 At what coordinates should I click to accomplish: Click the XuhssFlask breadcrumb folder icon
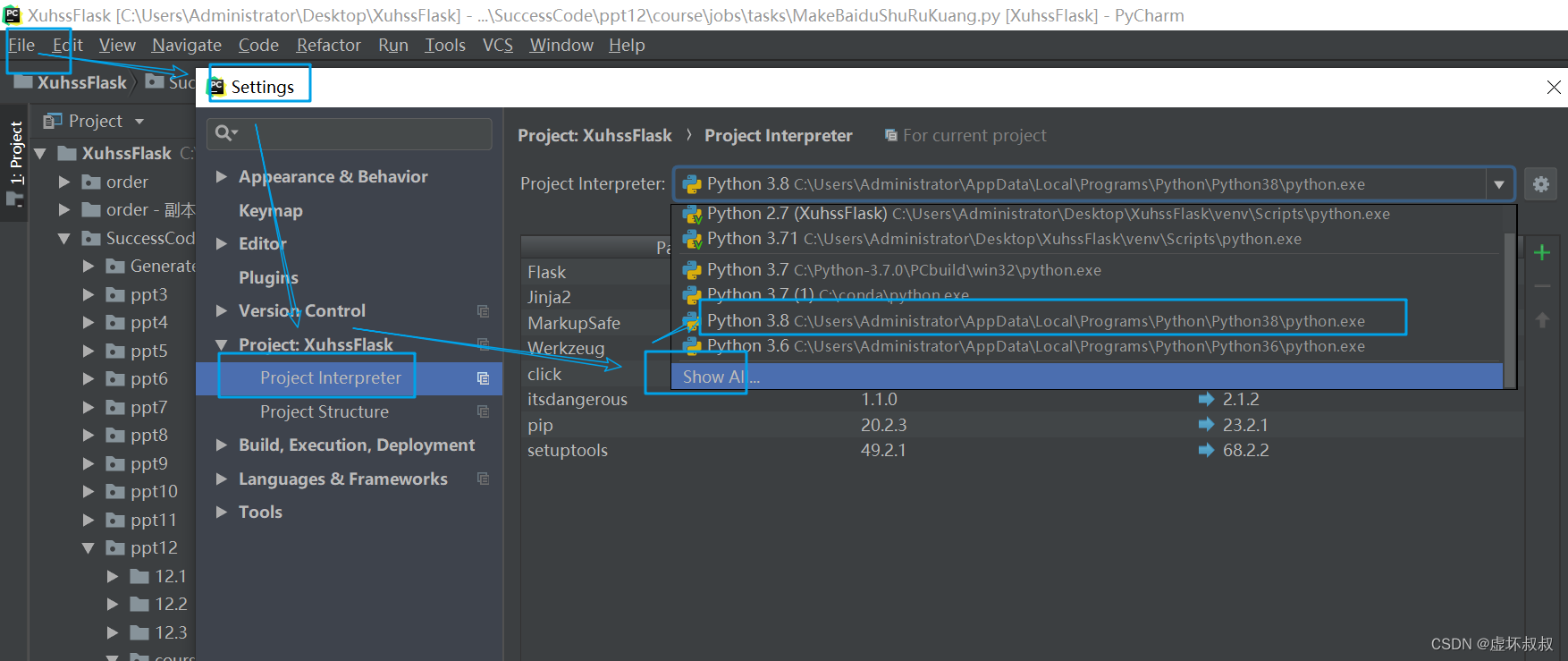[23, 82]
